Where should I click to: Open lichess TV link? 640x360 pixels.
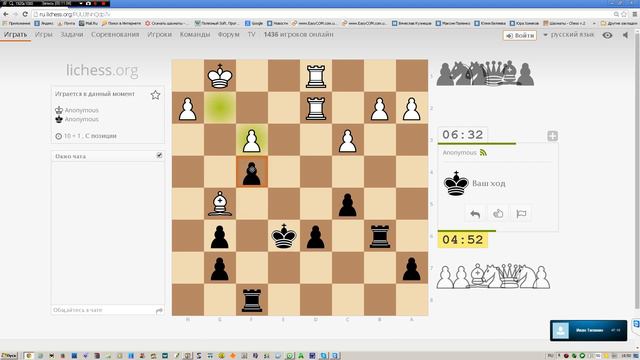(251, 35)
